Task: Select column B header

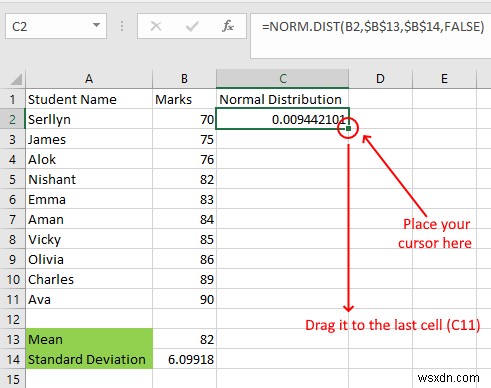Action: pos(184,79)
